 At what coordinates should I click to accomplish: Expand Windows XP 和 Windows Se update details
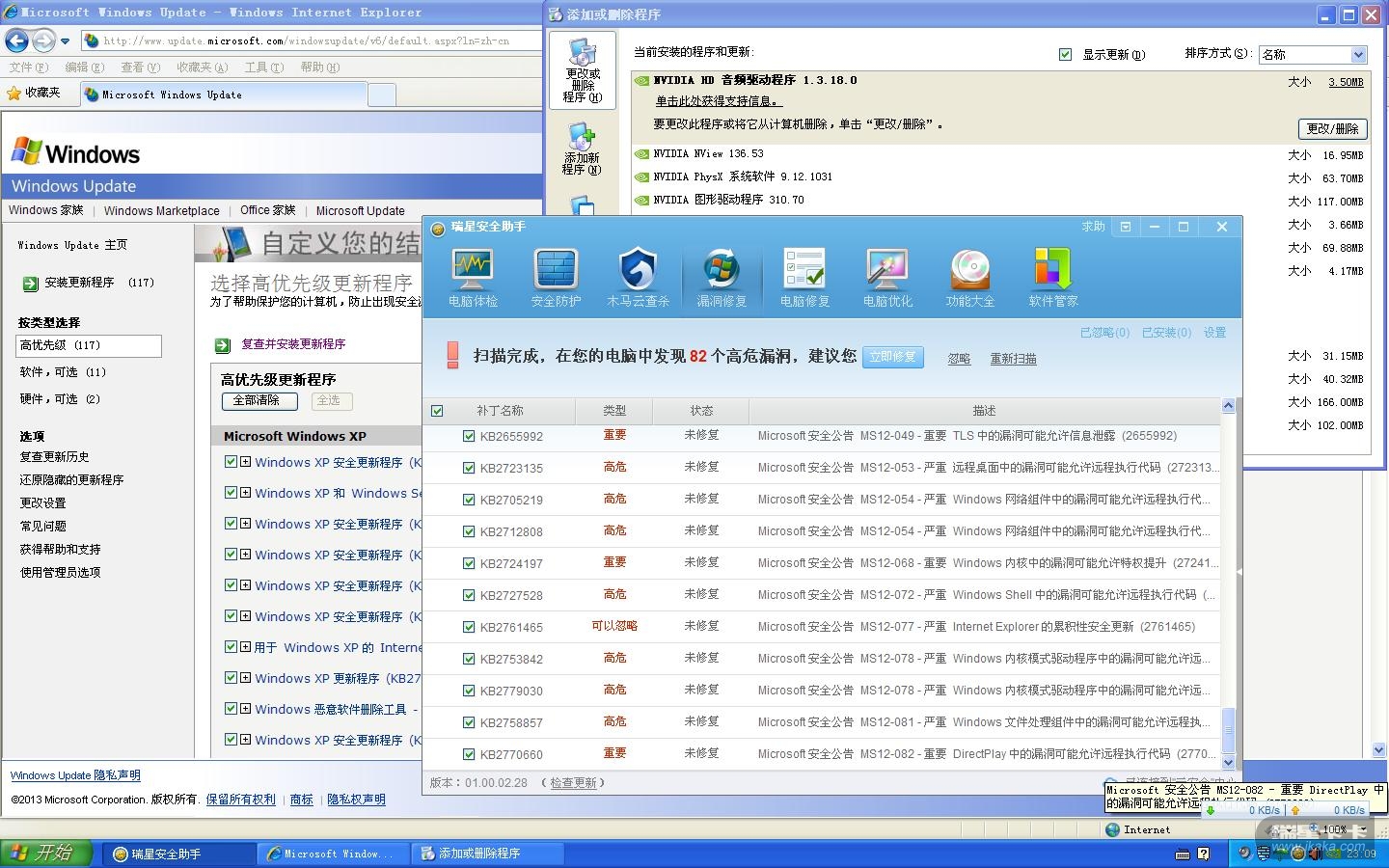pyautogui.click(x=246, y=493)
